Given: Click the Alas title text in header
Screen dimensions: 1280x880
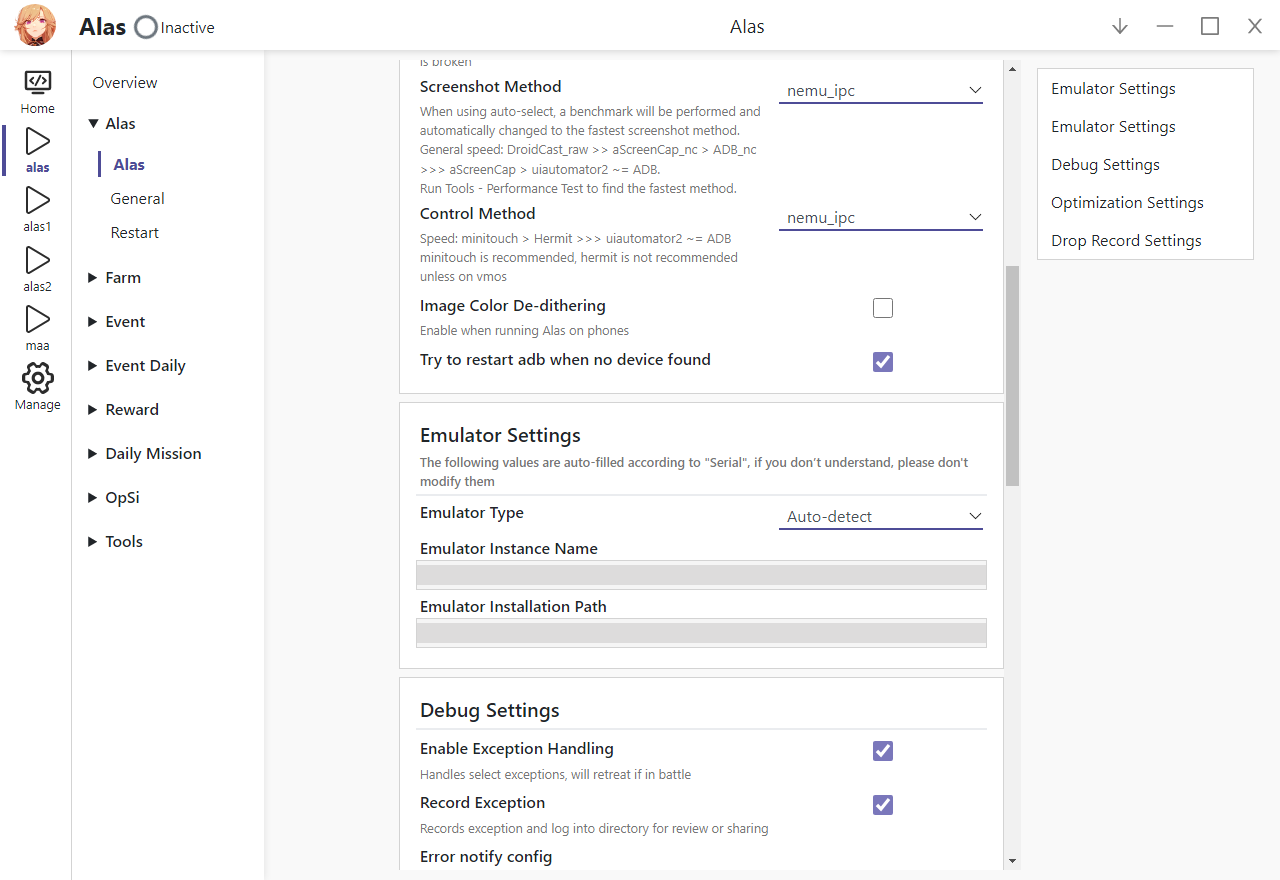Looking at the screenshot, I should click(747, 27).
